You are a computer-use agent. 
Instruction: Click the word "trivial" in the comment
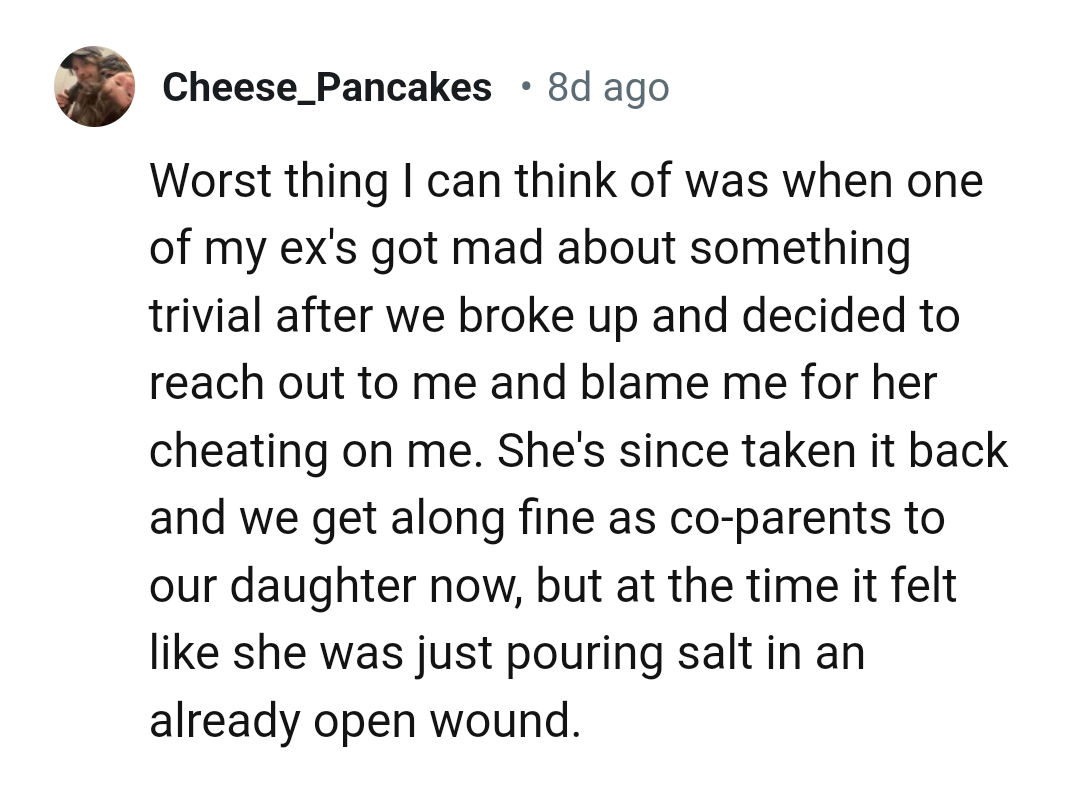pyautogui.click(x=206, y=316)
